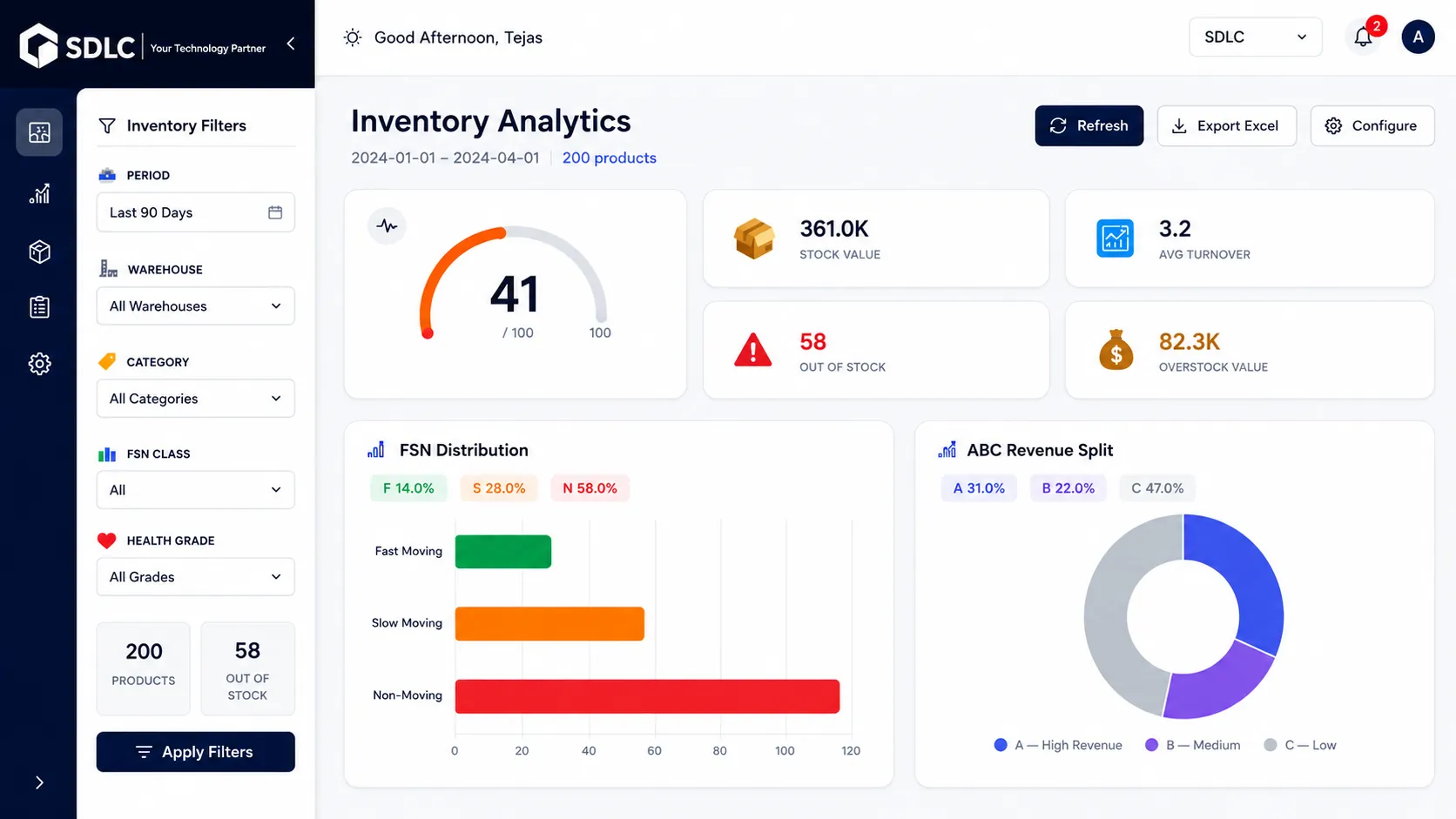Viewport: 1456px width, 819px height.
Task: Click the 200 products link
Action: pos(609,158)
